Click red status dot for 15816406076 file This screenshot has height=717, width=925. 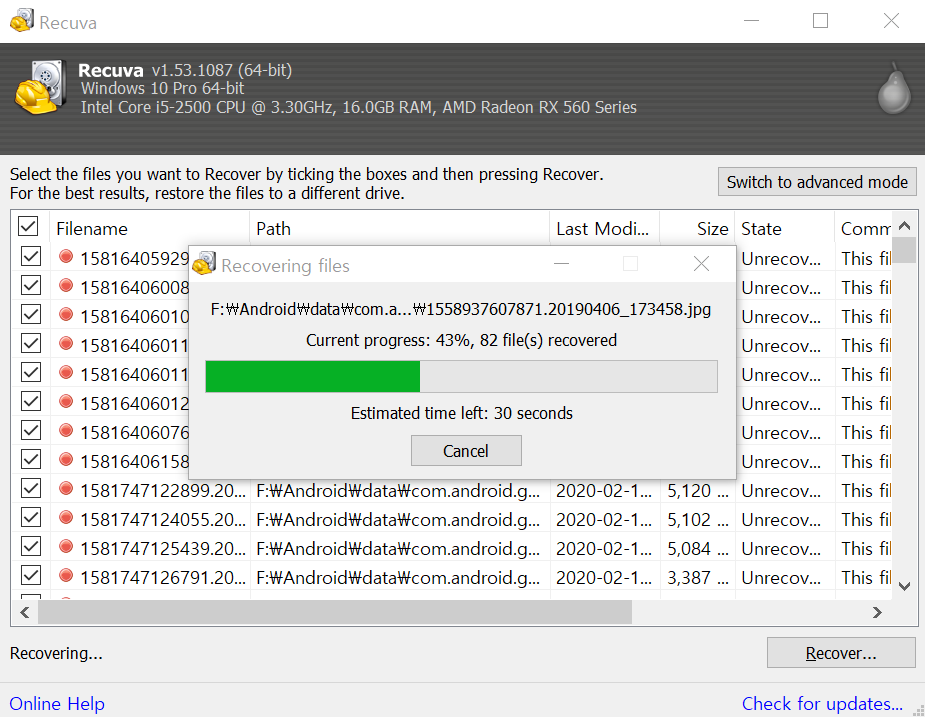pos(66,431)
